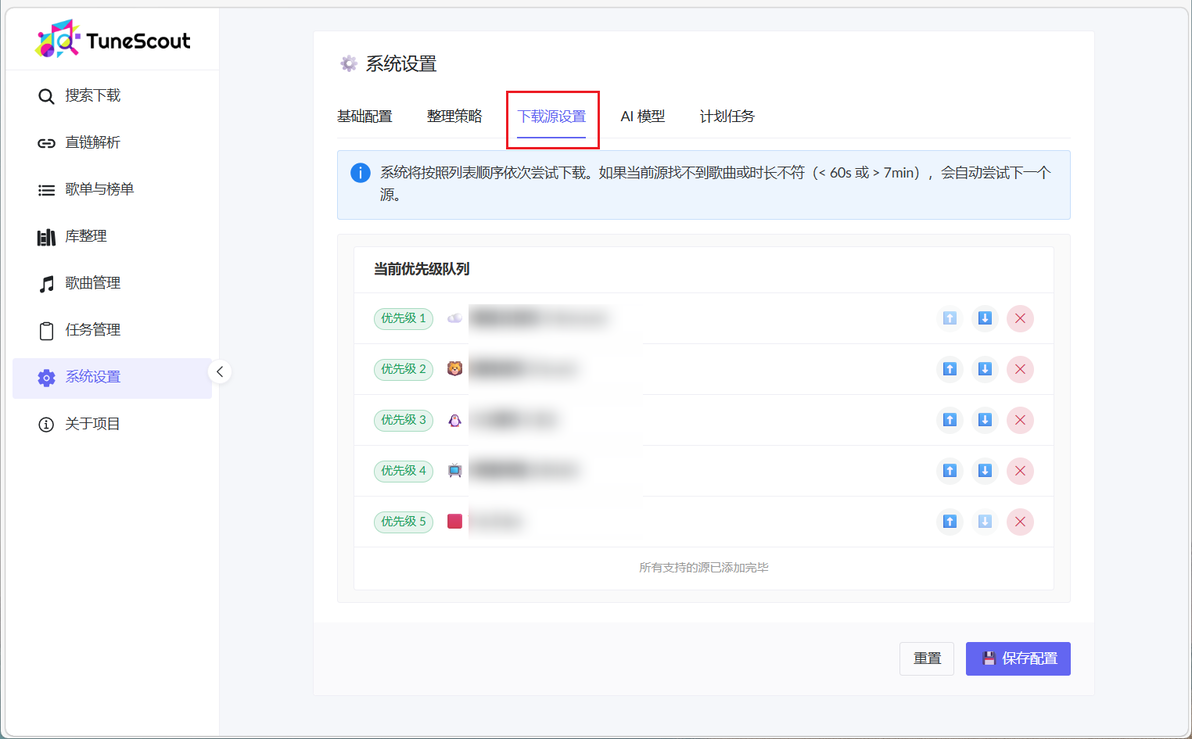Click the TuneScout logo

113,39
